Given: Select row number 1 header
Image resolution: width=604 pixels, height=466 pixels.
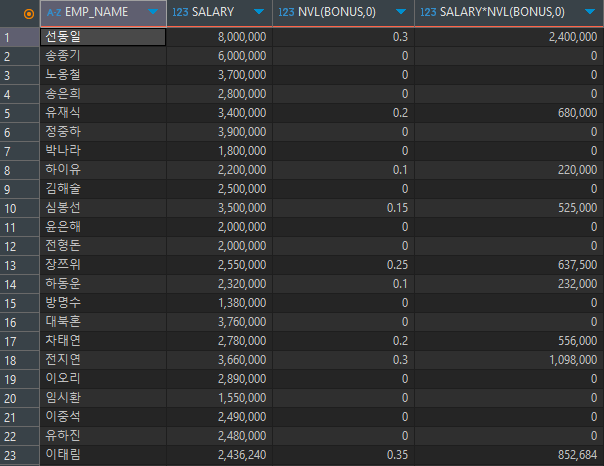Looking at the screenshot, I should (x=20, y=37).
